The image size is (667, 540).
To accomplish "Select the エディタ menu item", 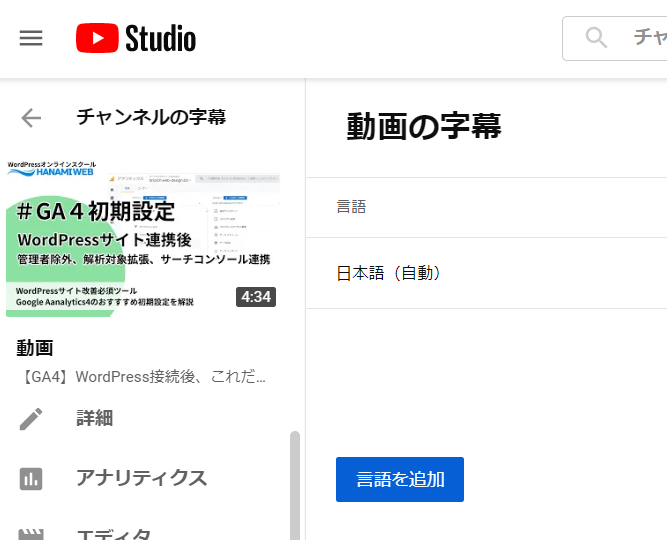I will point(114,533).
